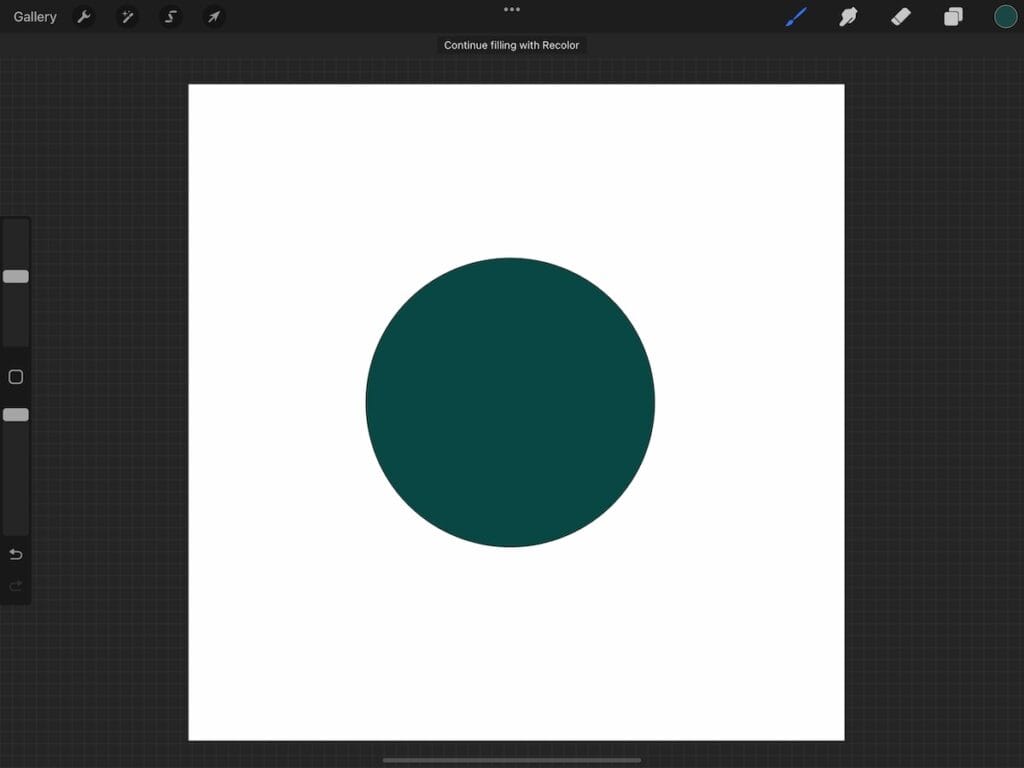Activate the Selection tool

click(170, 16)
